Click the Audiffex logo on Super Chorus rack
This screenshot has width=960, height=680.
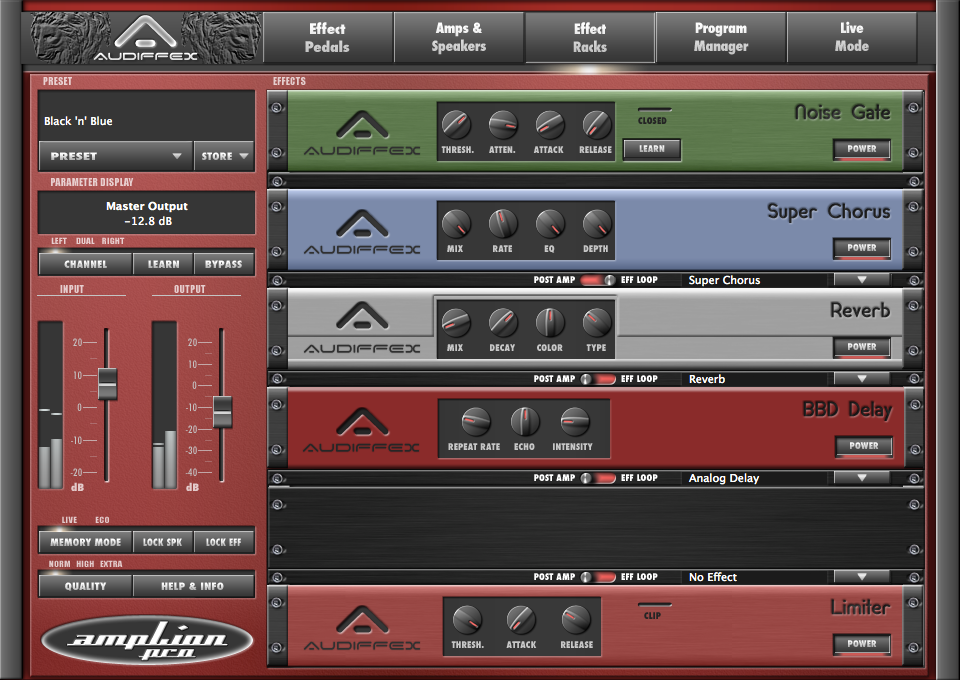coord(362,233)
